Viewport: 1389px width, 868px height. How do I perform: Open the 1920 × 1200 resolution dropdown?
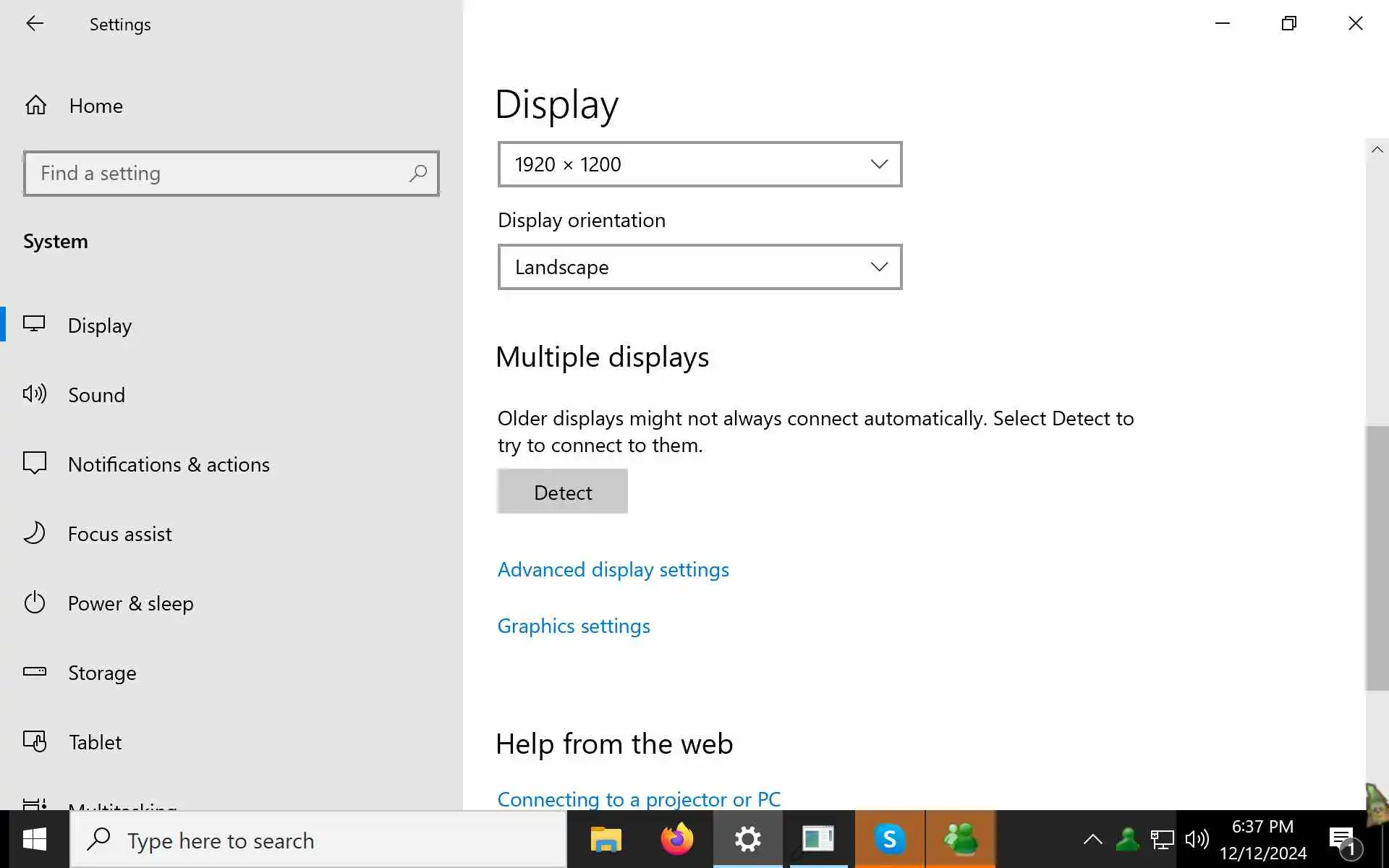click(700, 164)
